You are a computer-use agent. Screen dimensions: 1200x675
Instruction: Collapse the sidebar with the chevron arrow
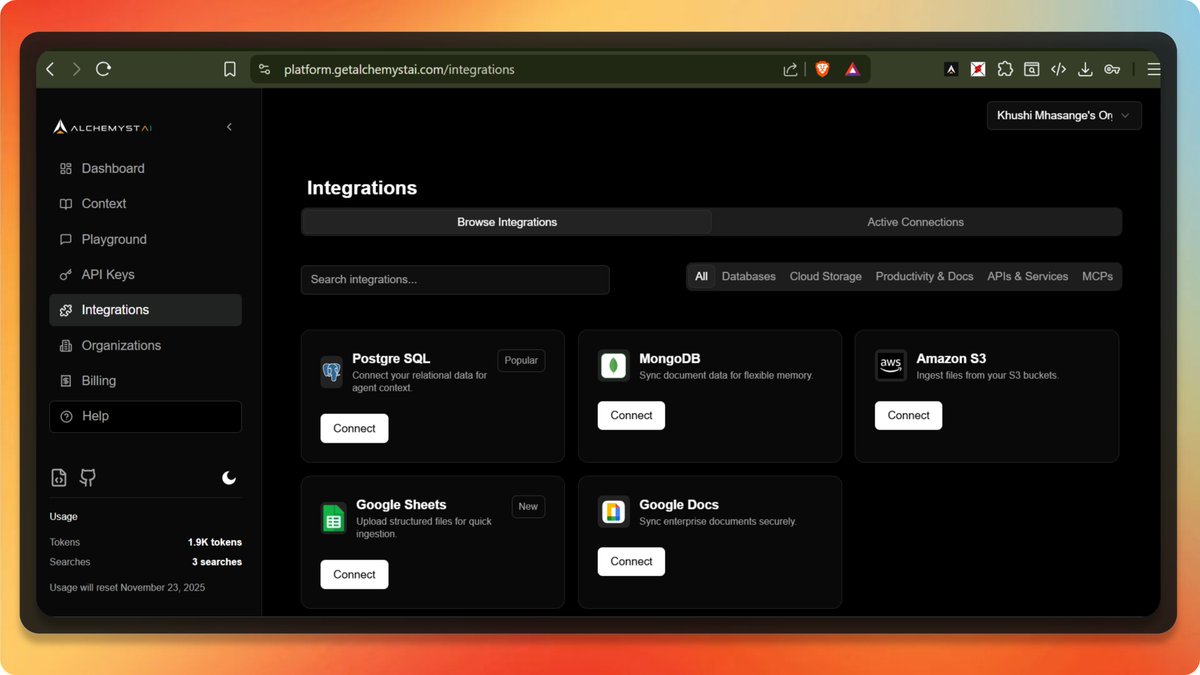point(229,127)
